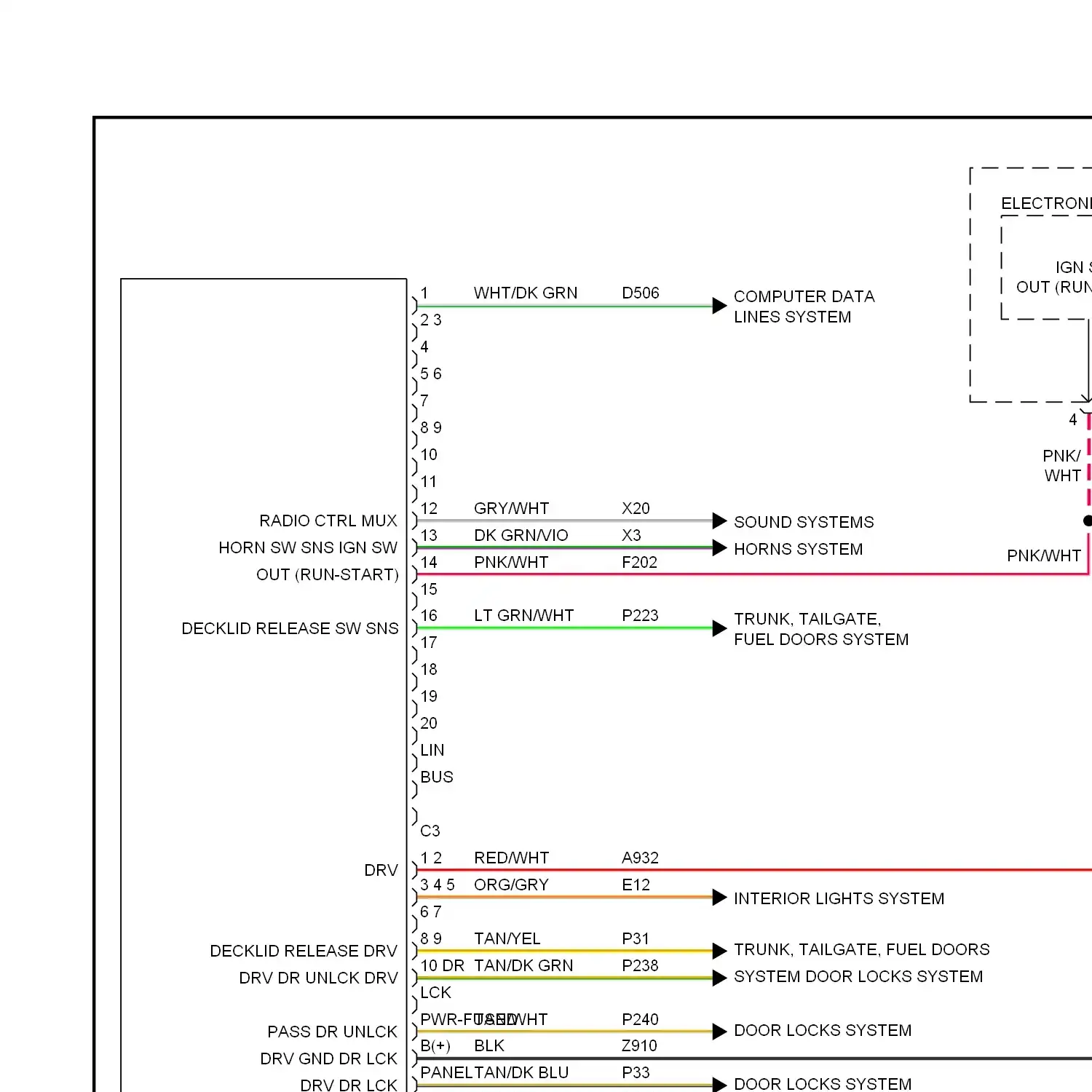The height and width of the screenshot is (1092, 1092).
Task: Click the WHT/DK GRN wire color label
Action: point(526,293)
